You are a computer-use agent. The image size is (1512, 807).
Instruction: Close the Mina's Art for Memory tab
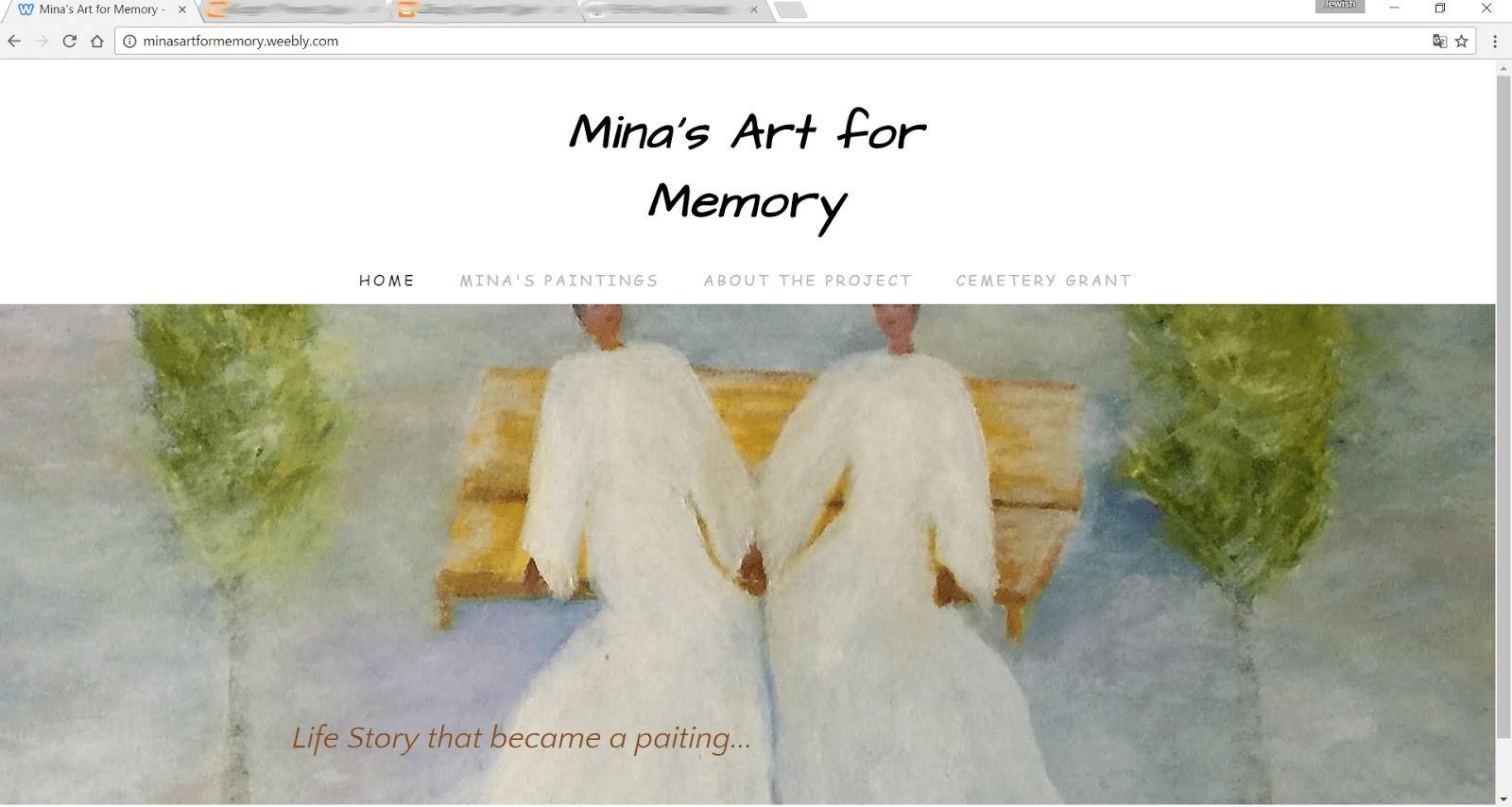point(182,9)
